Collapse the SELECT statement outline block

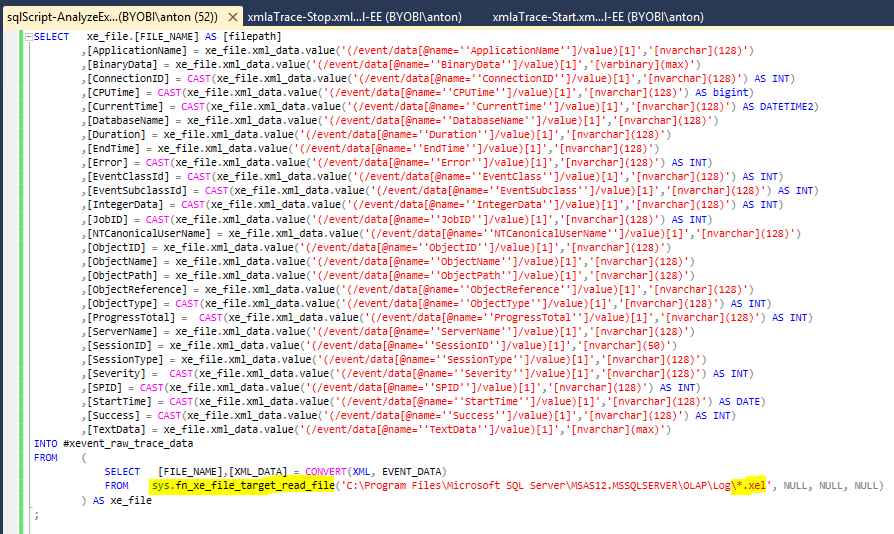(29, 36)
